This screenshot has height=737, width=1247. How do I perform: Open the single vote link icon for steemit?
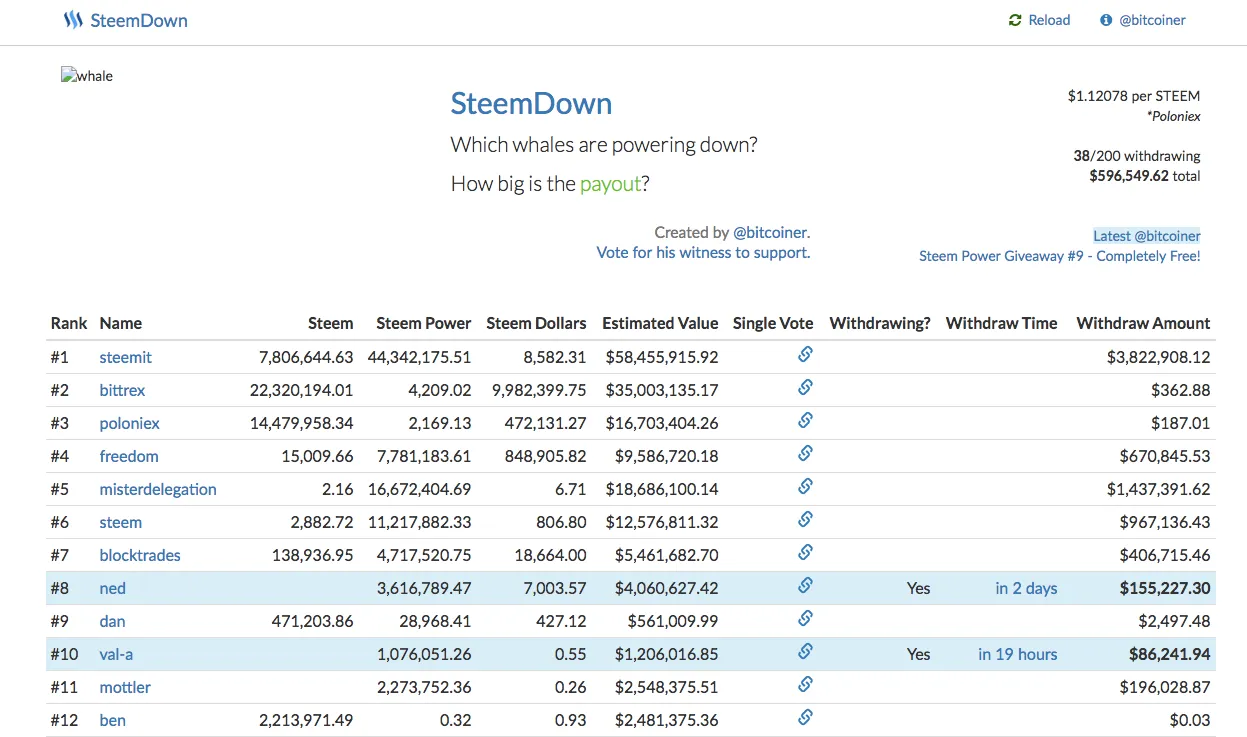[805, 354]
